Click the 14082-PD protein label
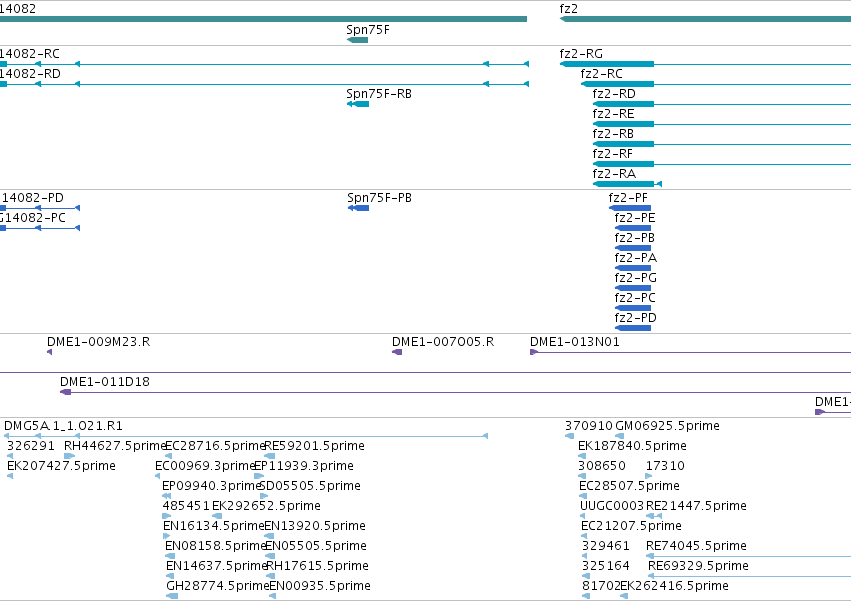 (x=33, y=198)
